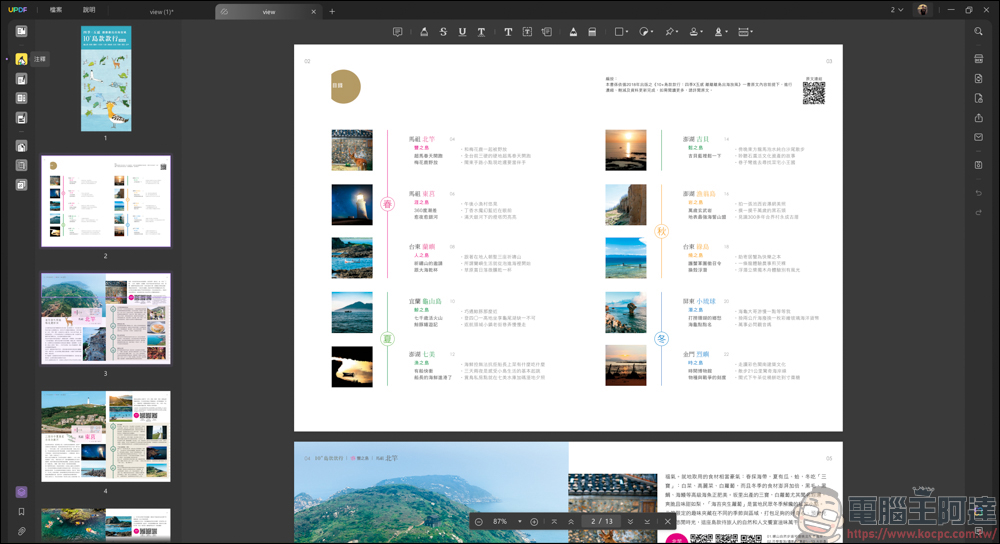Click the Redo arrow in right panel
The width and height of the screenshot is (1000, 544).
[x=978, y=212]
